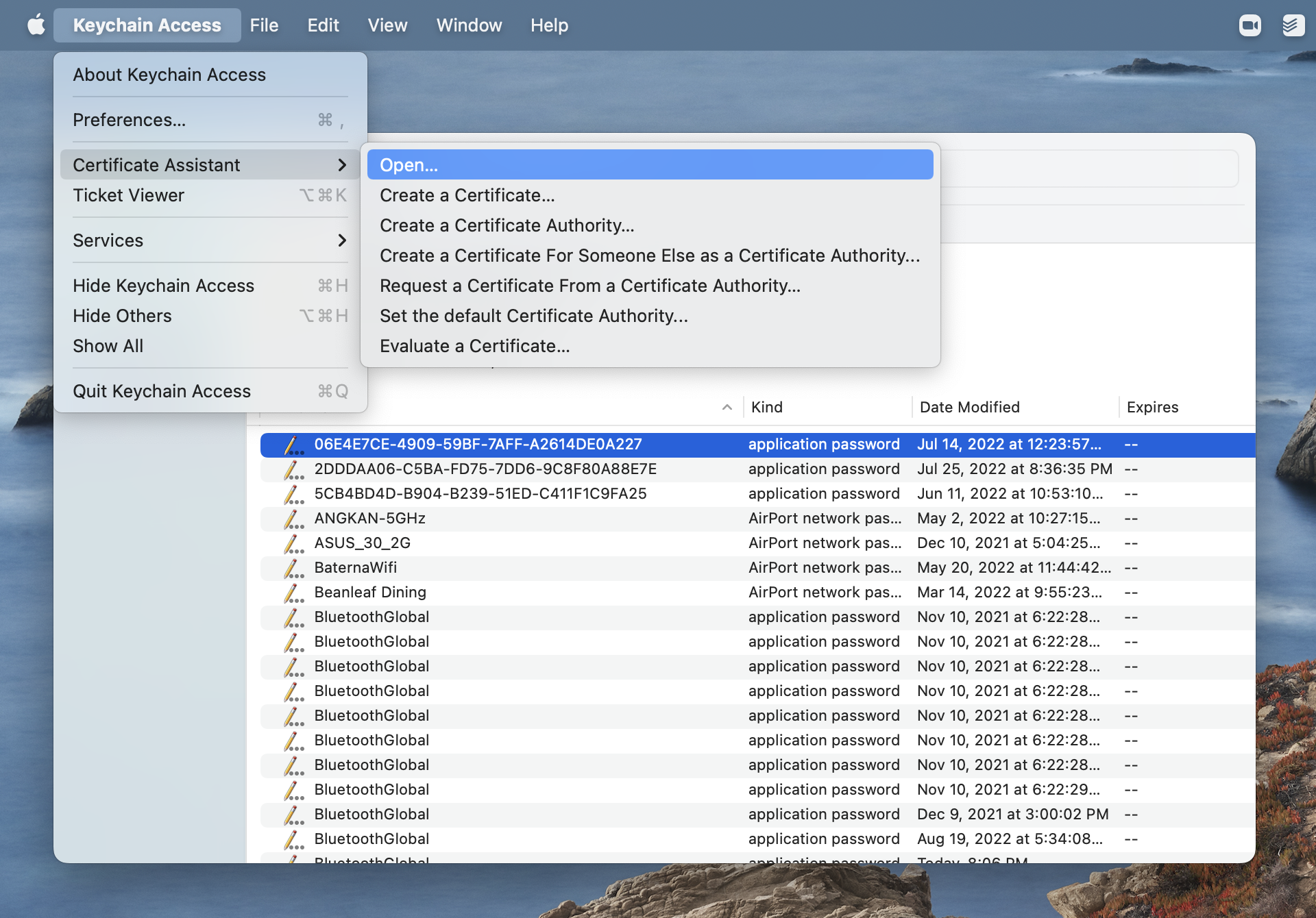This screenshot has width=1316, height=918.
Task: Click the camera icon in menu bar
Action: coord(1250,25)
